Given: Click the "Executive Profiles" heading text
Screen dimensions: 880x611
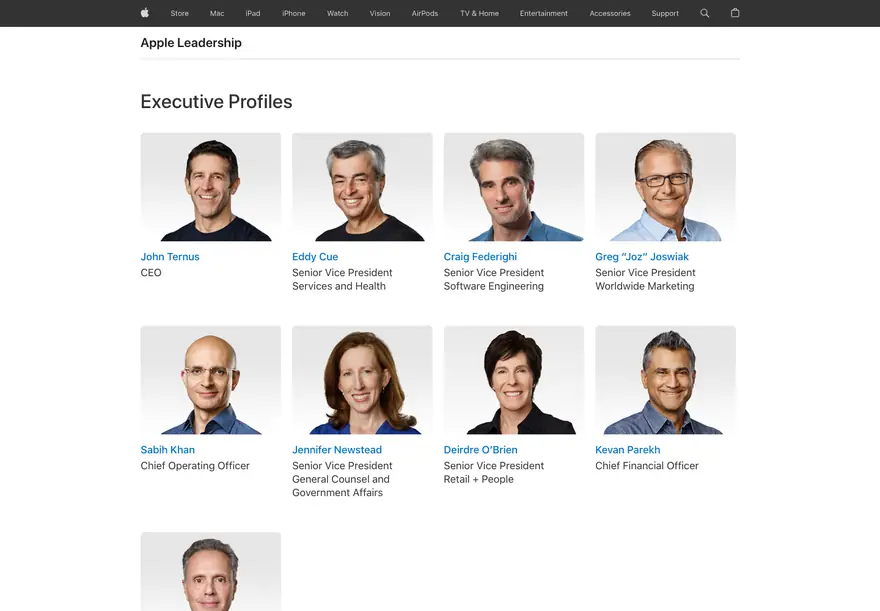Looking at the screenshot, I should (216, 102).
